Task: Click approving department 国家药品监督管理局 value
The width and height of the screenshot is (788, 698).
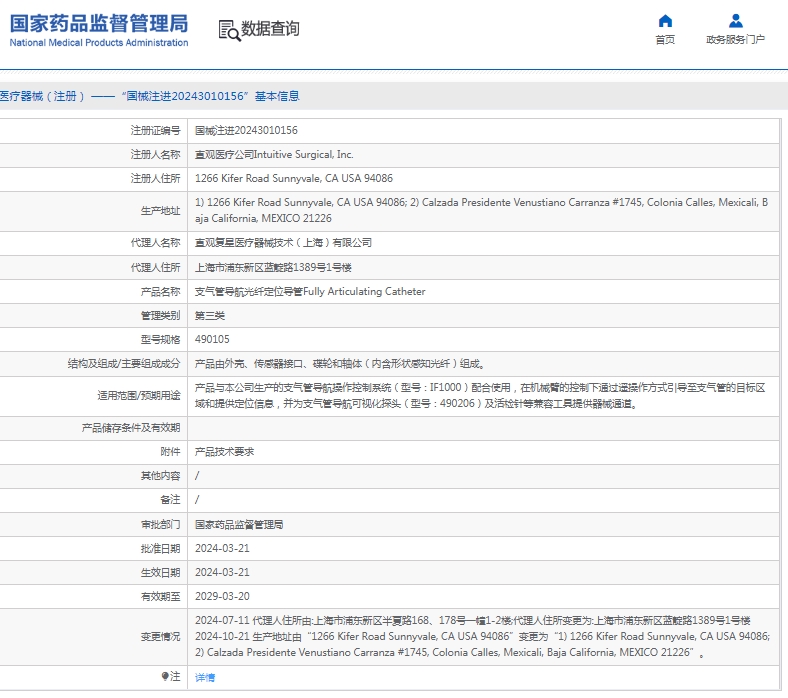Action: (239, 525)
